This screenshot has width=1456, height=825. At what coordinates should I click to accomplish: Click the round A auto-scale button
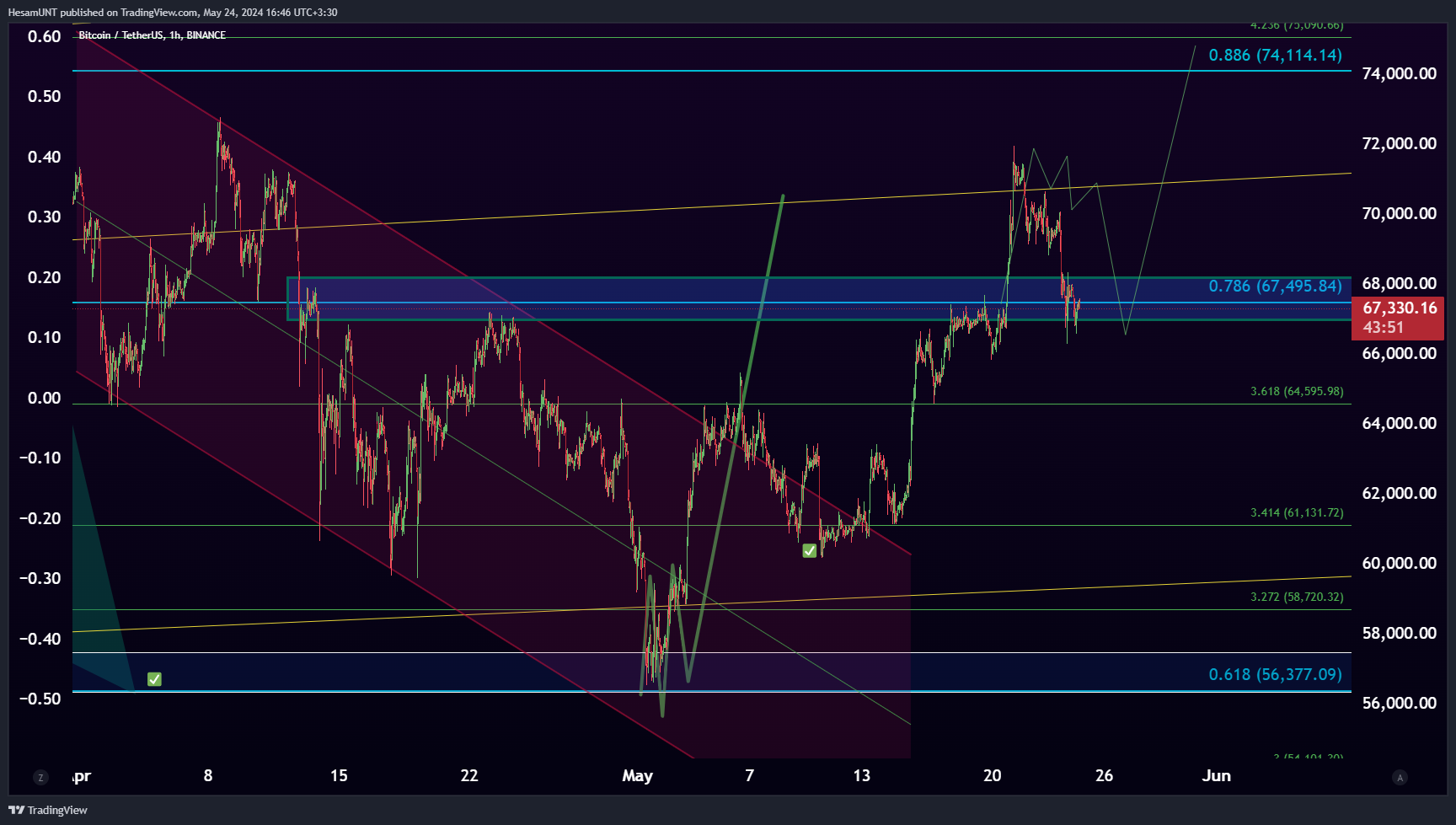(1400, 778)
